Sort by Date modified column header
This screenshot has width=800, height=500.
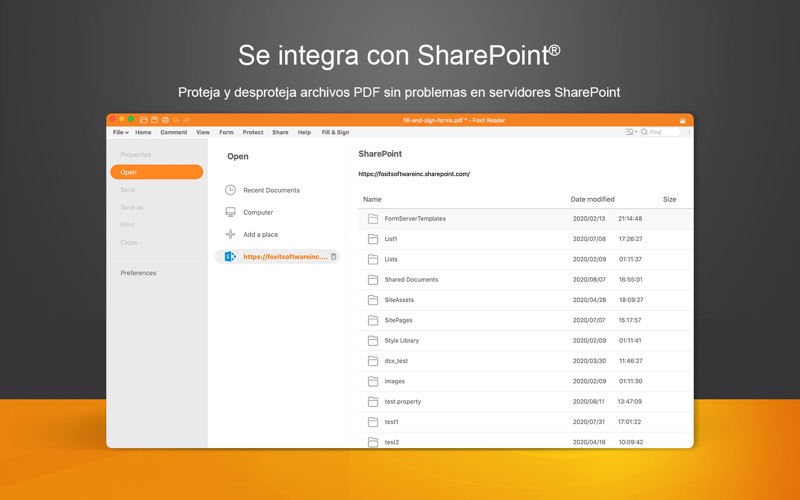tap(592, 199)
